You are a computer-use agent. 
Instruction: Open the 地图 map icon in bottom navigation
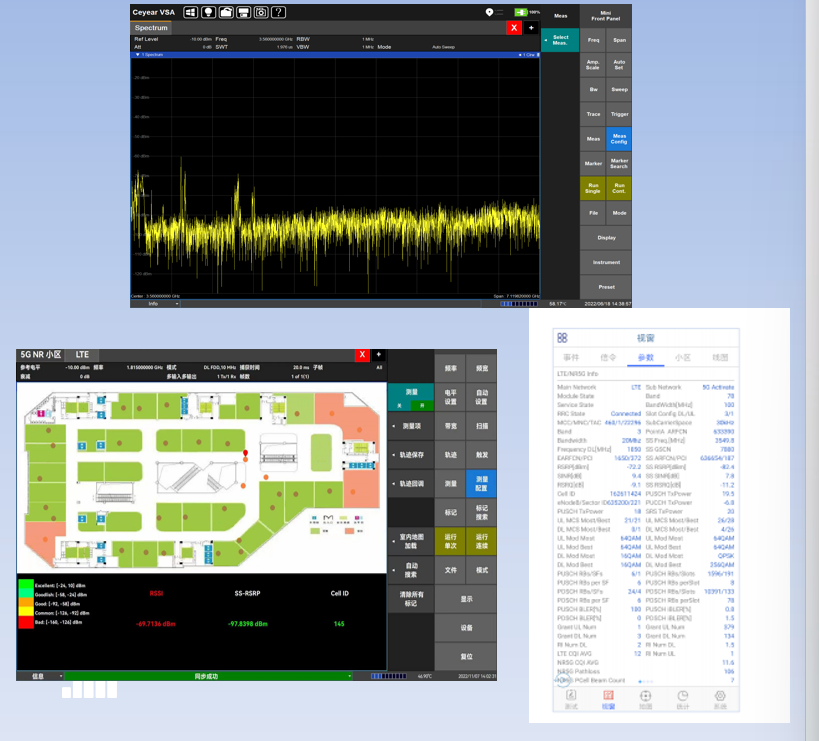pyautogui.click(x=645, y=699)
